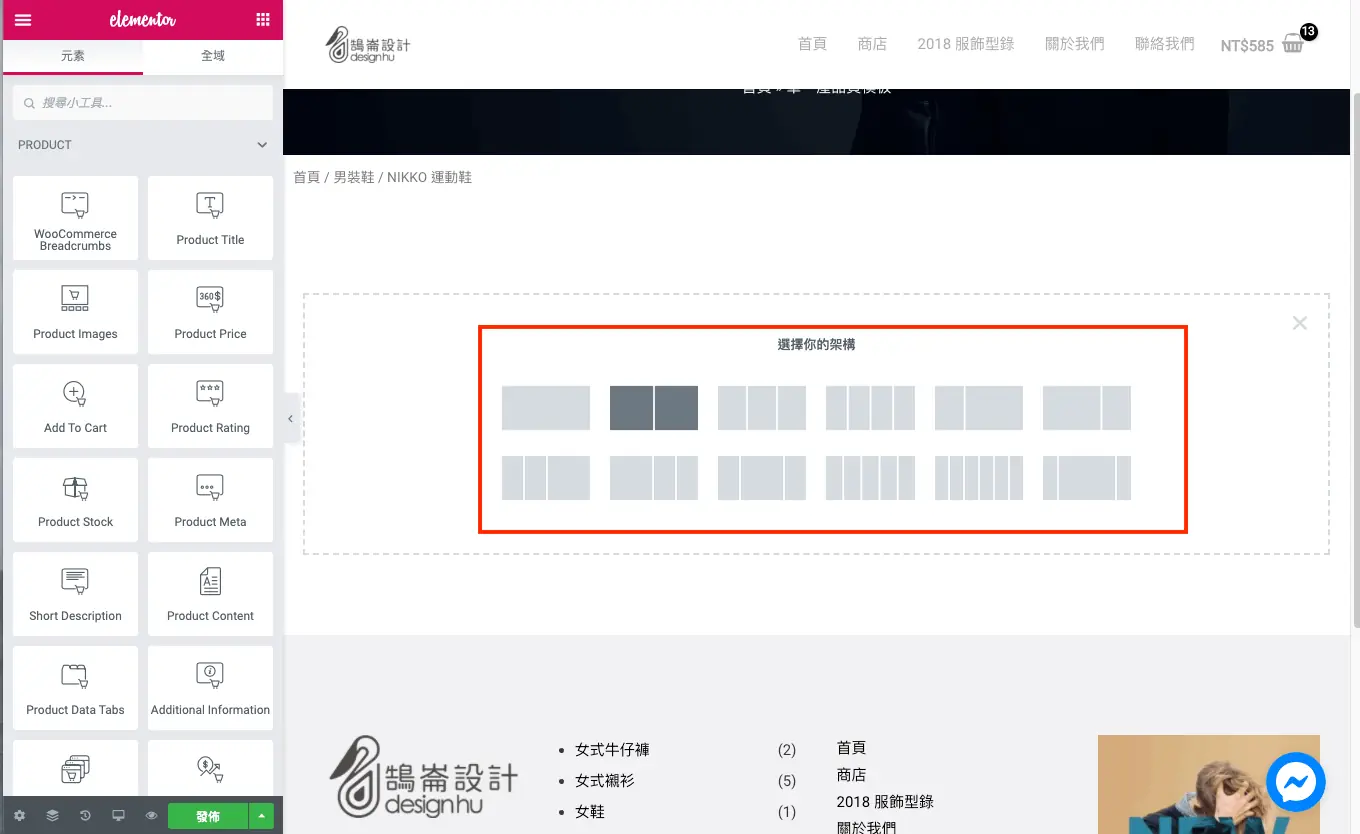Select the WooCommerce Breadcrumbs widget
This screenshot has width=1360, height=834.
75,218
